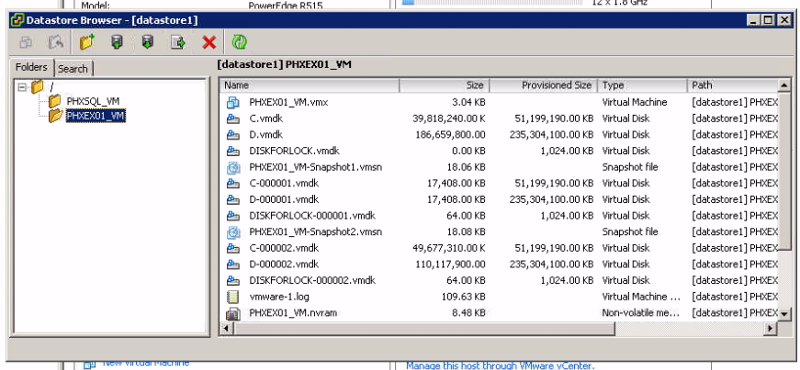
Task: Click the greyed-out folder-up toolbar icon
Action: point(56,42)
